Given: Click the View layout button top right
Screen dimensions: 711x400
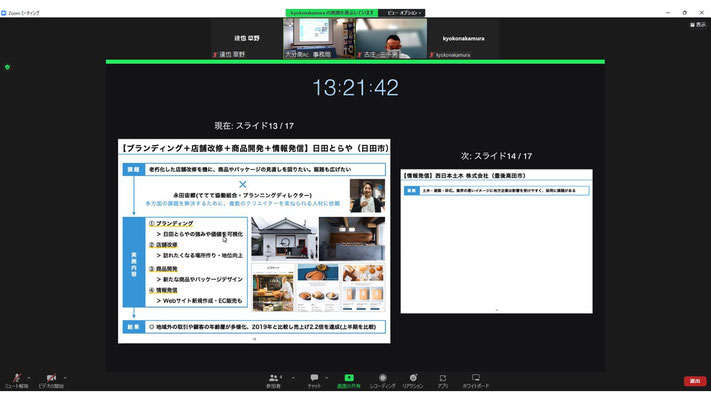Looking at the screenshot, I should coord(698,24).
